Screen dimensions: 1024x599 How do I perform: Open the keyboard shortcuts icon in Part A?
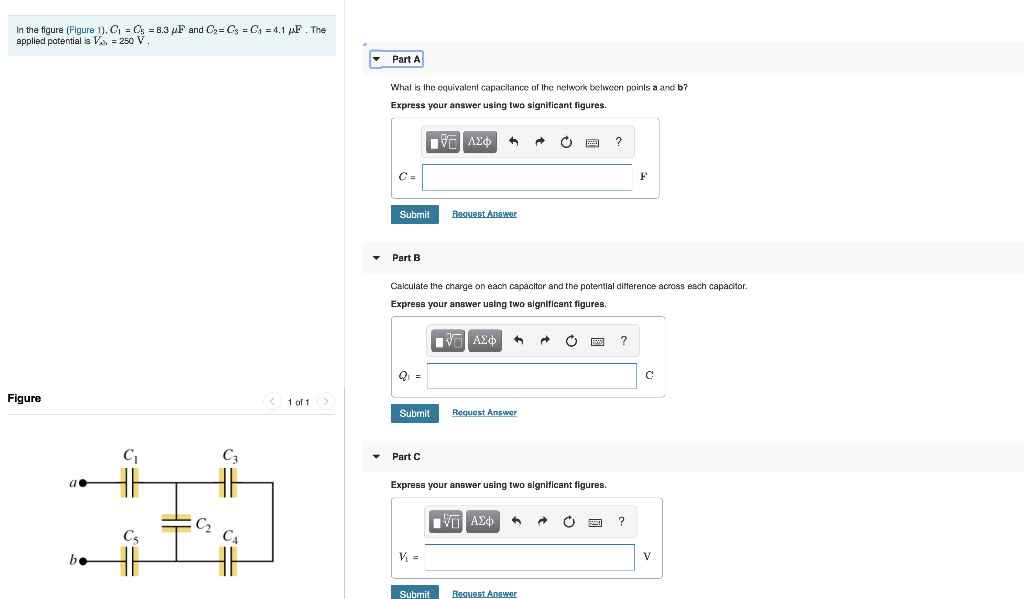click(592, 141)
